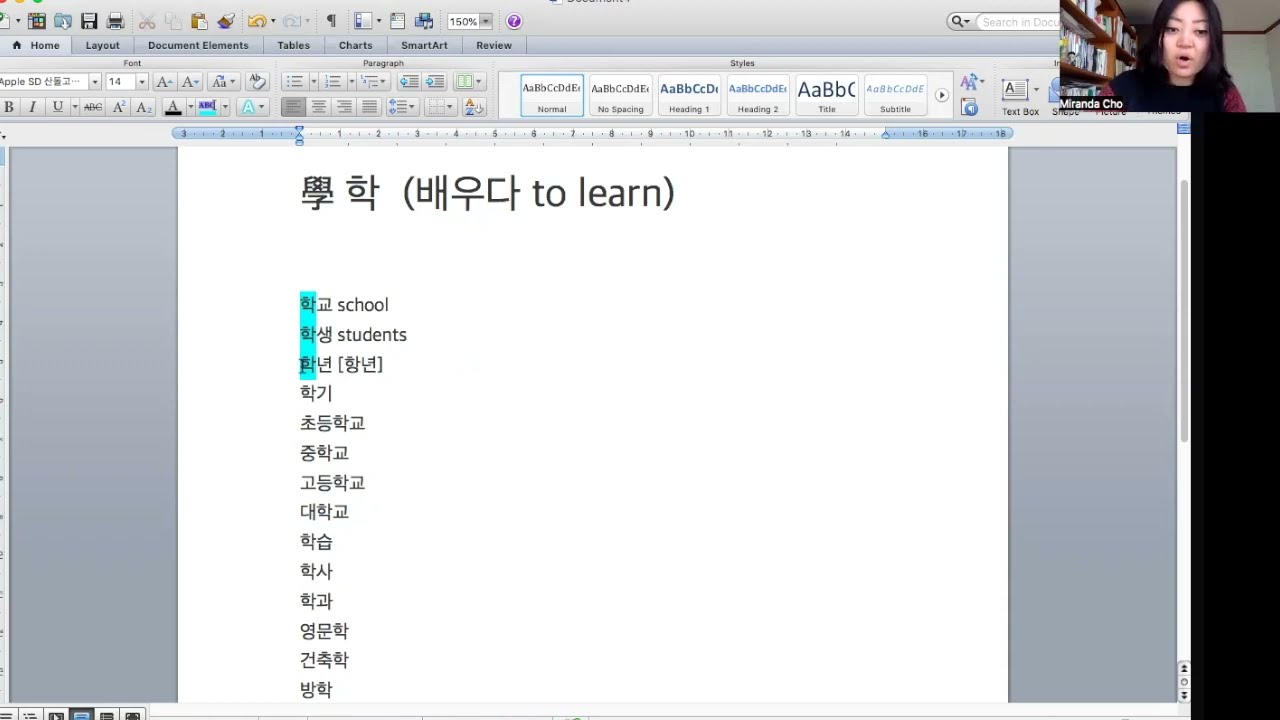This screenshot has width=1280, height=720.
Task: Apply the font color swatch
Action: 173,107
